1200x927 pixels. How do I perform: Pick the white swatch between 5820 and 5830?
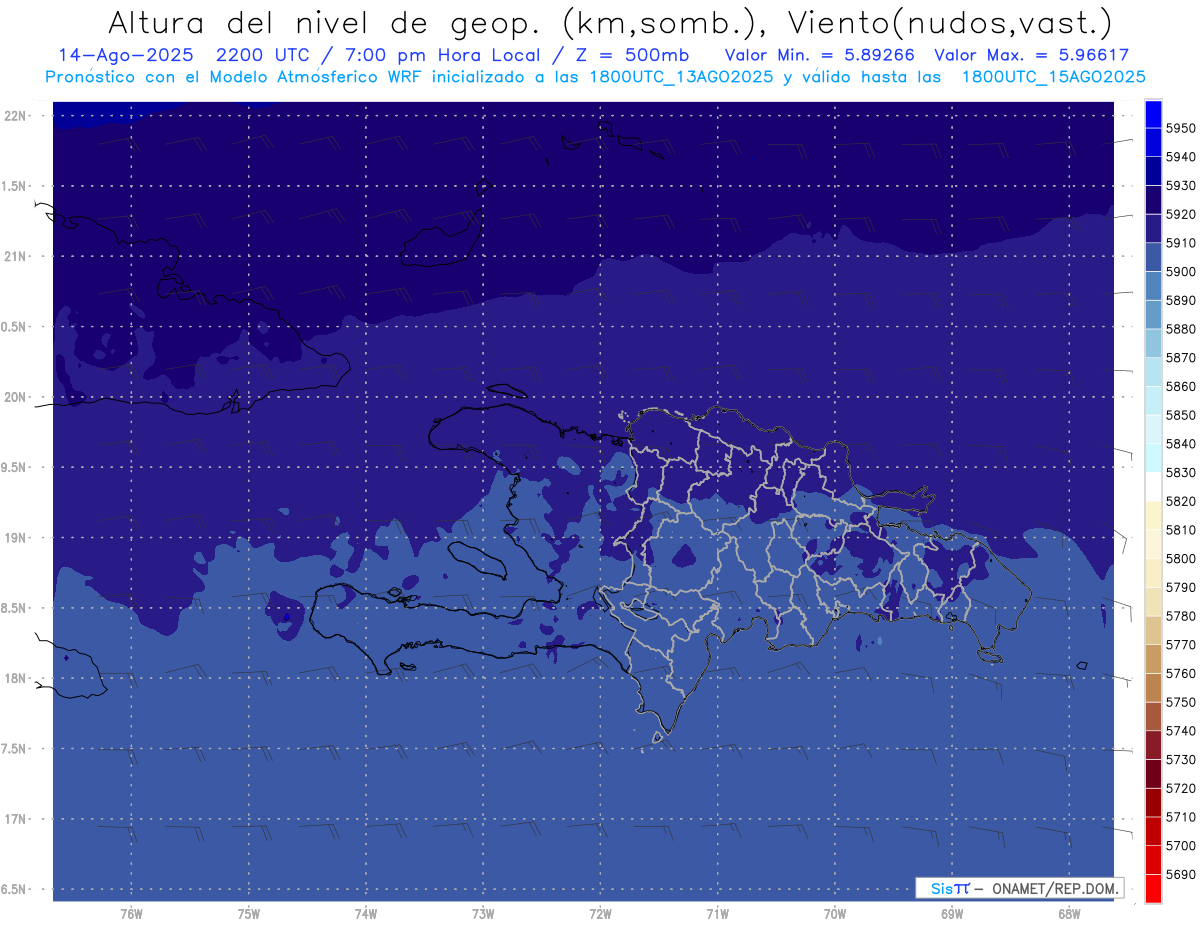pos(1153,487)
